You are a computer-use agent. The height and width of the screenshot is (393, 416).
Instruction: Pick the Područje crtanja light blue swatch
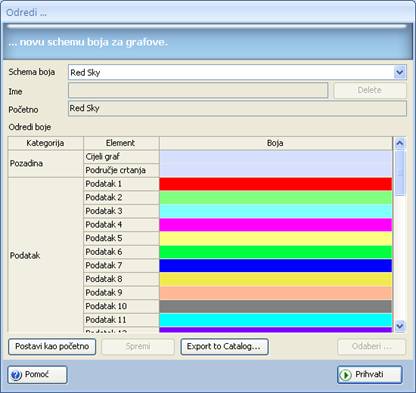point(276,170)
